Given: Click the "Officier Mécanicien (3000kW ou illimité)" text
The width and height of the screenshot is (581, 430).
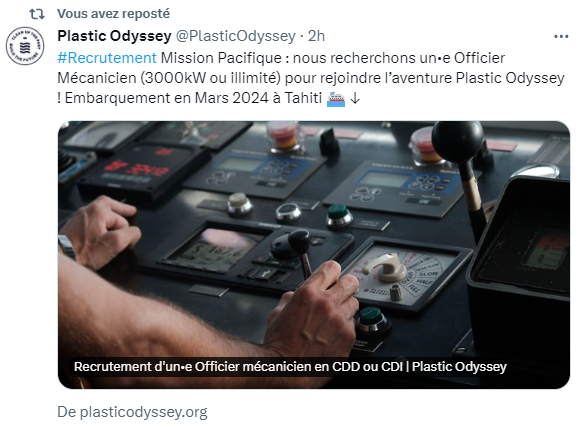Looking at the screenshot, I should pos(281,68).
